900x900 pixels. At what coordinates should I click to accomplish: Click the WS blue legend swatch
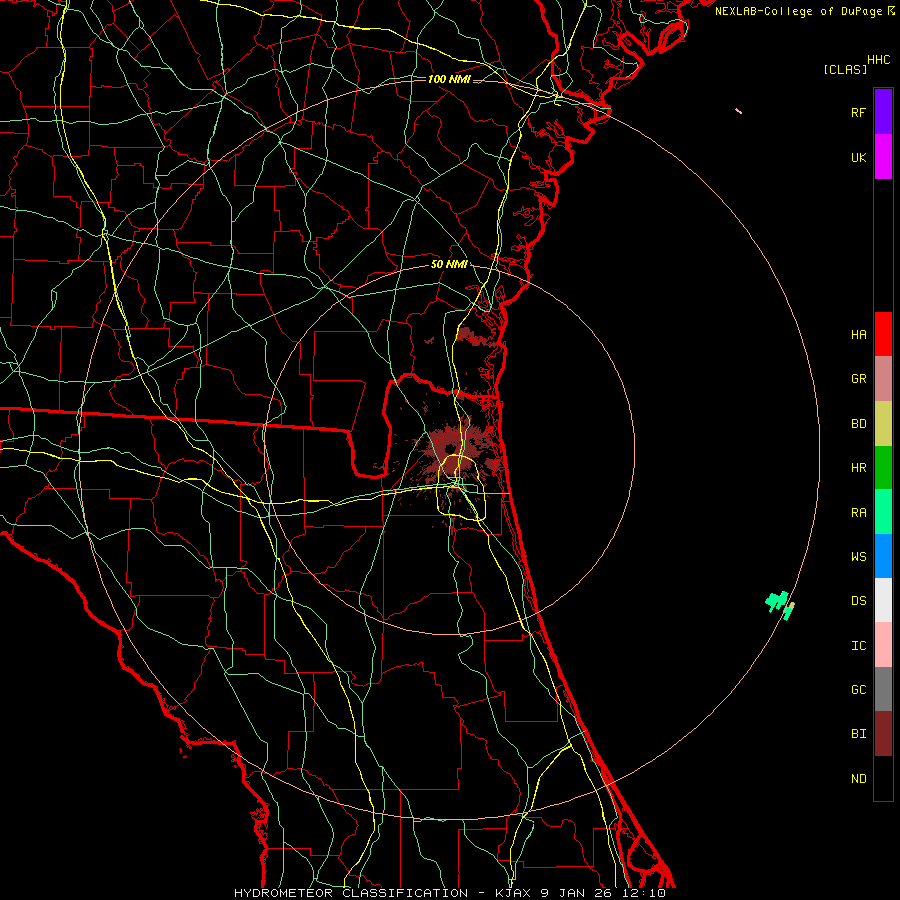pos(883,556)
